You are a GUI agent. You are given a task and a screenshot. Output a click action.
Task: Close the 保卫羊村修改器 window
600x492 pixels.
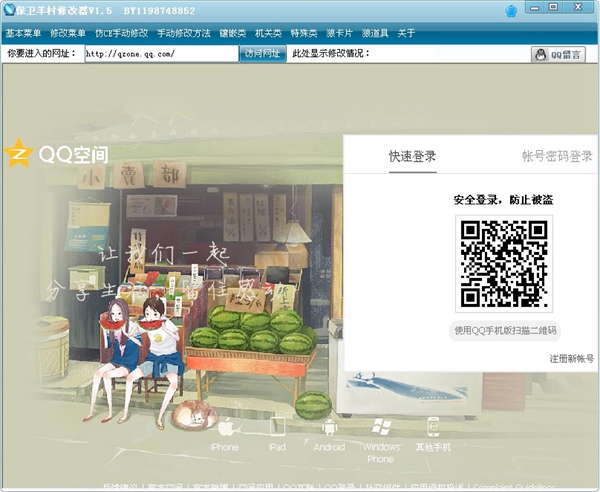click(579, 8)
